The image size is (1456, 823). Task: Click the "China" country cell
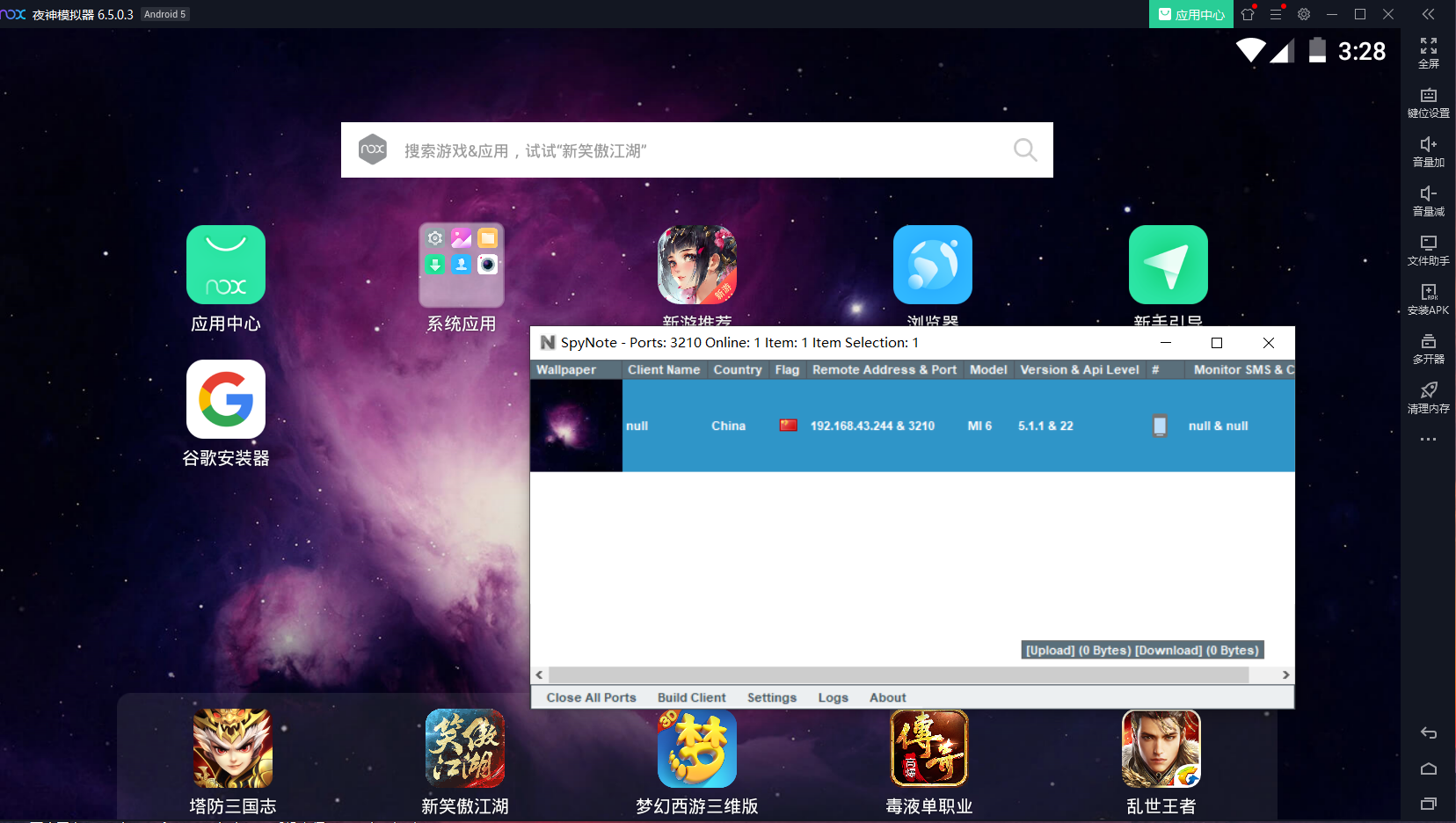(x=728, y=426)
